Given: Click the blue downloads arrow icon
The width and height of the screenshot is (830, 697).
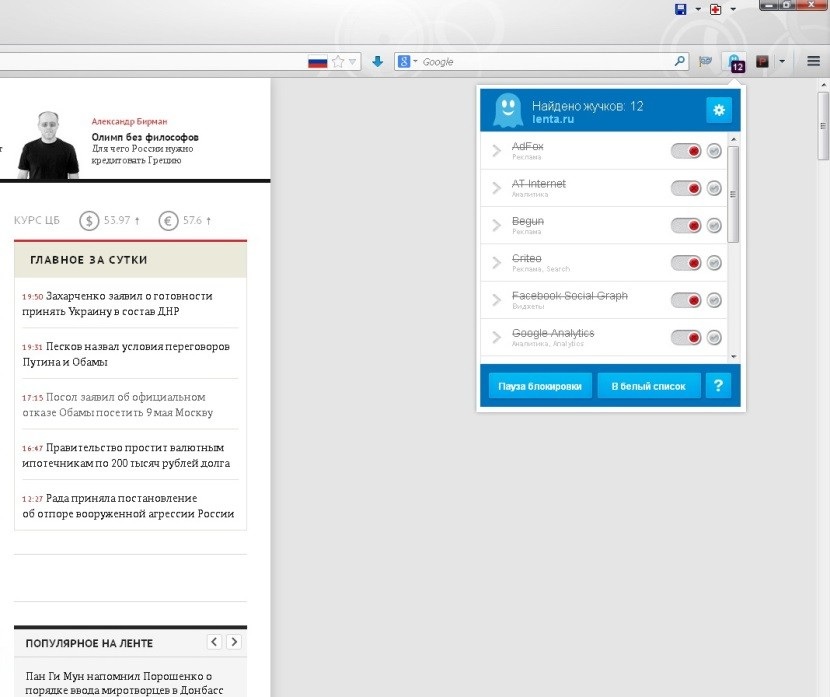Looking at the screenshot, I should point(377,62).
